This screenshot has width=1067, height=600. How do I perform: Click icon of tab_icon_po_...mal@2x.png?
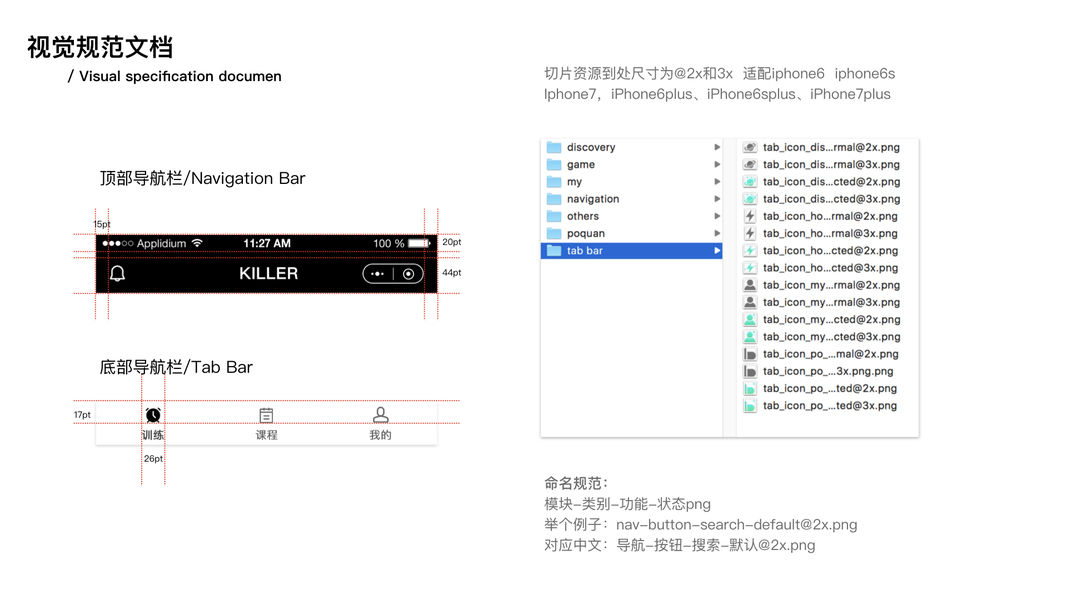click(749, 354)
